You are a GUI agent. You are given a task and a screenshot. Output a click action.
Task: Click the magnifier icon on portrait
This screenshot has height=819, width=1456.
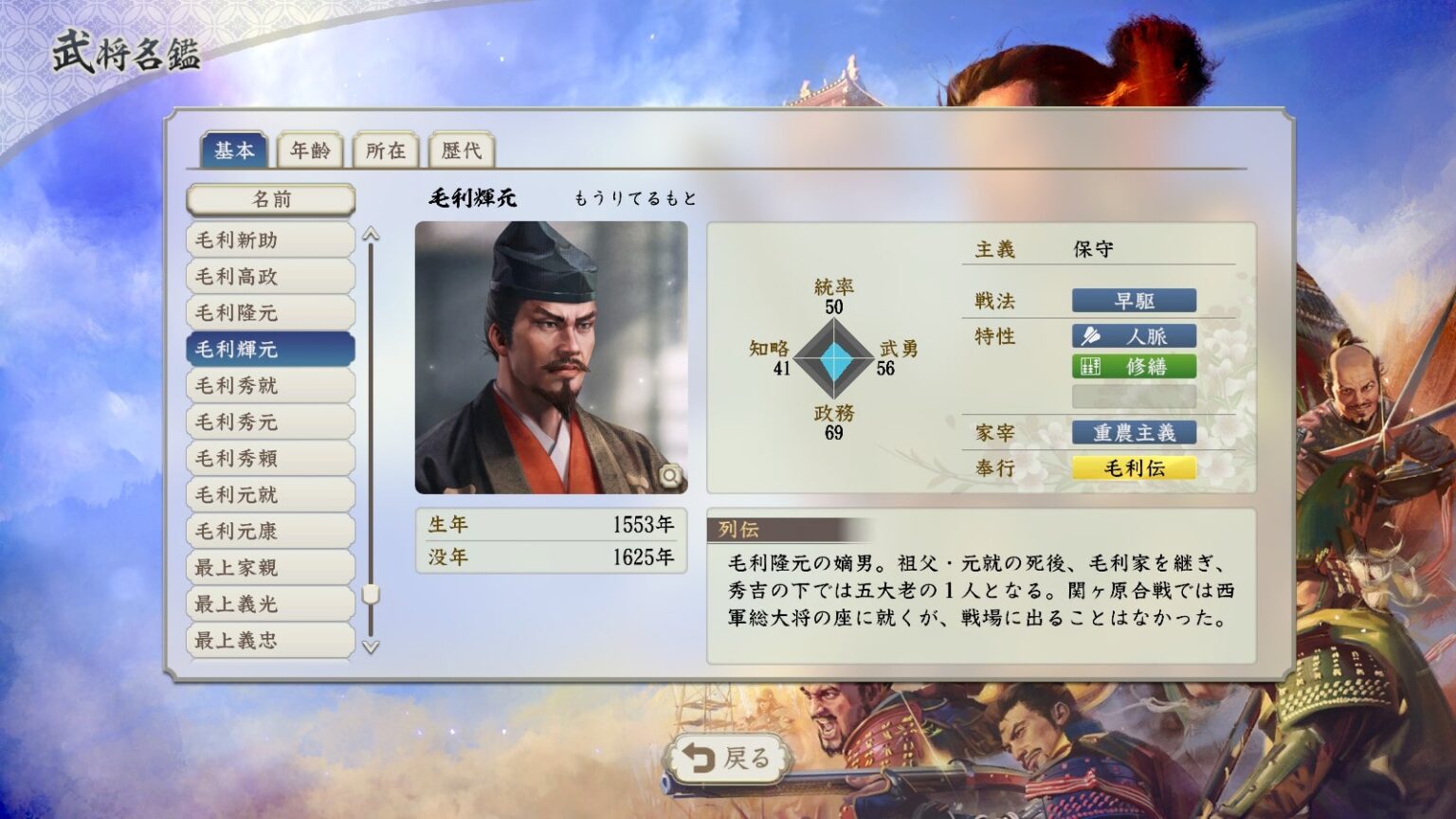(x=670, y=475)
